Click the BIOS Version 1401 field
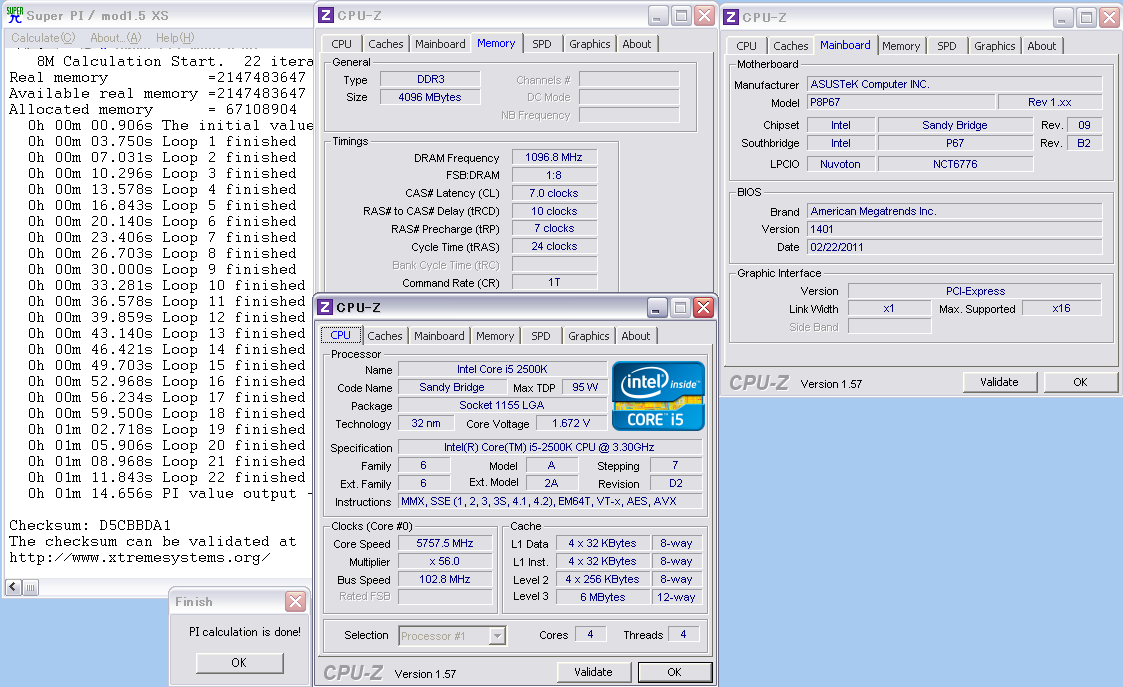The height and width of the screenshot is (687, 1123). coord(955,229)
